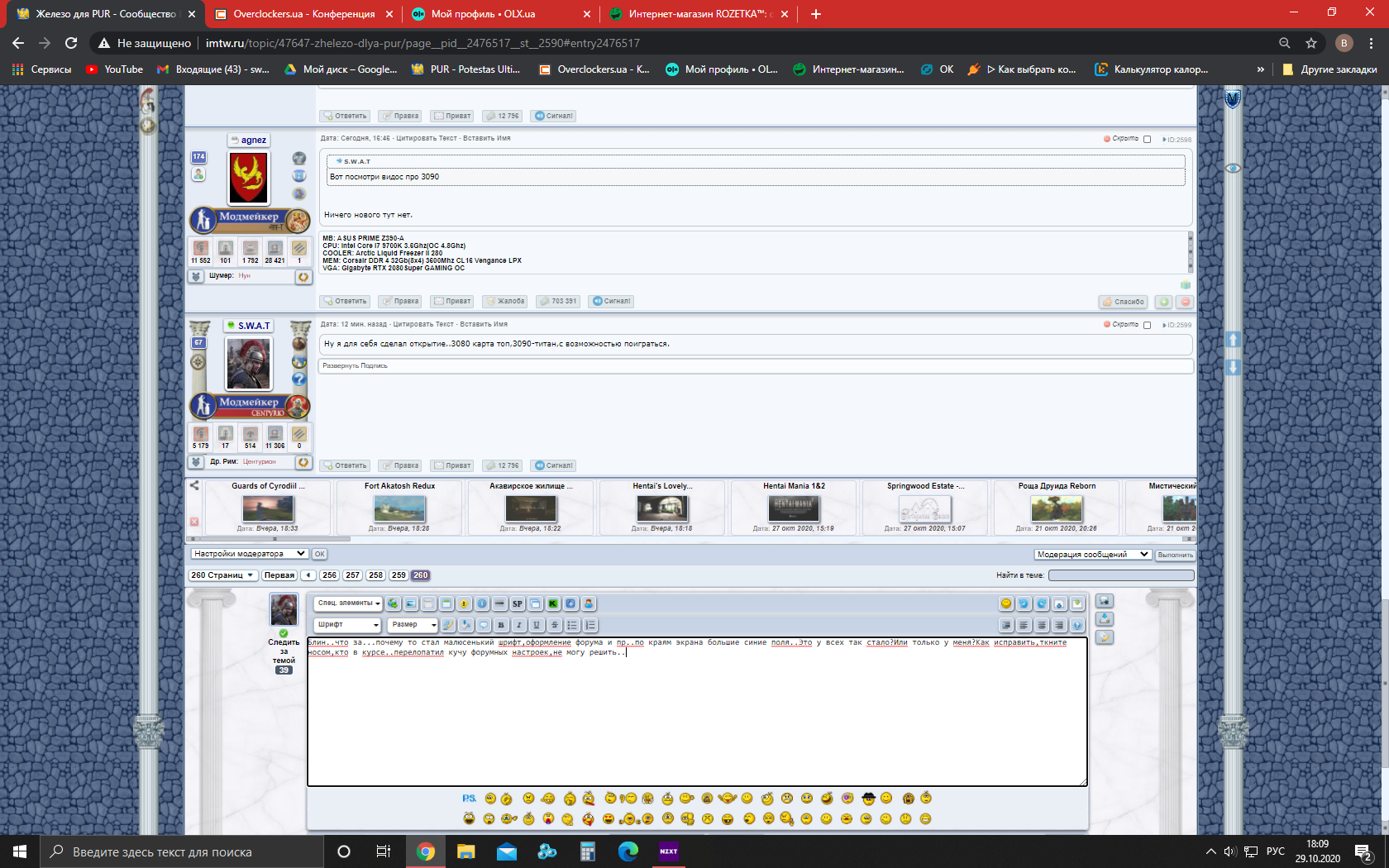Click Привет button on S.W.A.T's post

point(453,465)
